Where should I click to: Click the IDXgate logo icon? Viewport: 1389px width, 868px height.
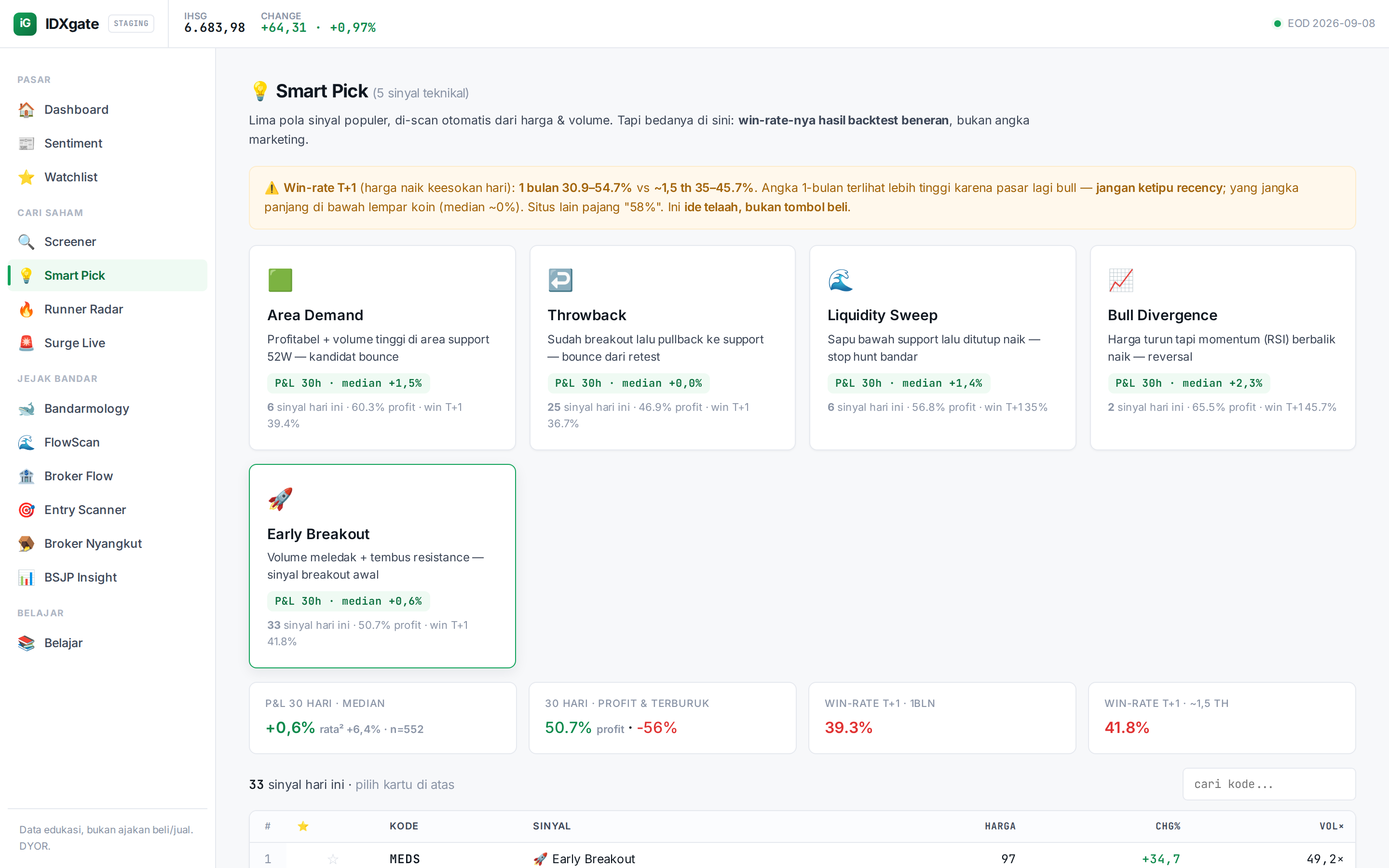coord(25,24)
